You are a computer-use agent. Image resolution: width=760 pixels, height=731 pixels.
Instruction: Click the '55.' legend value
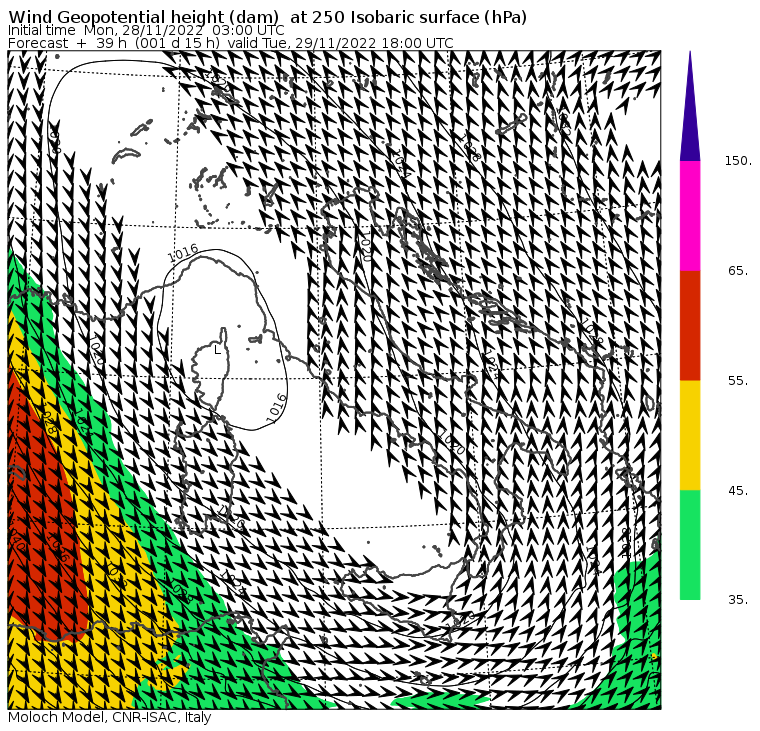[738, 381]
